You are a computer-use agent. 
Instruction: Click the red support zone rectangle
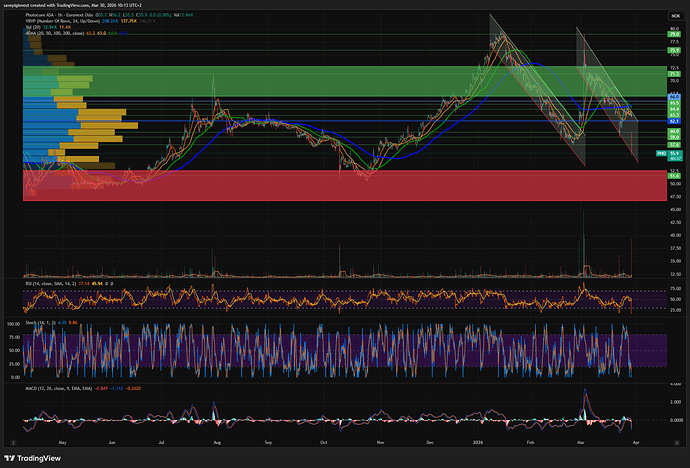click(300, 185)
